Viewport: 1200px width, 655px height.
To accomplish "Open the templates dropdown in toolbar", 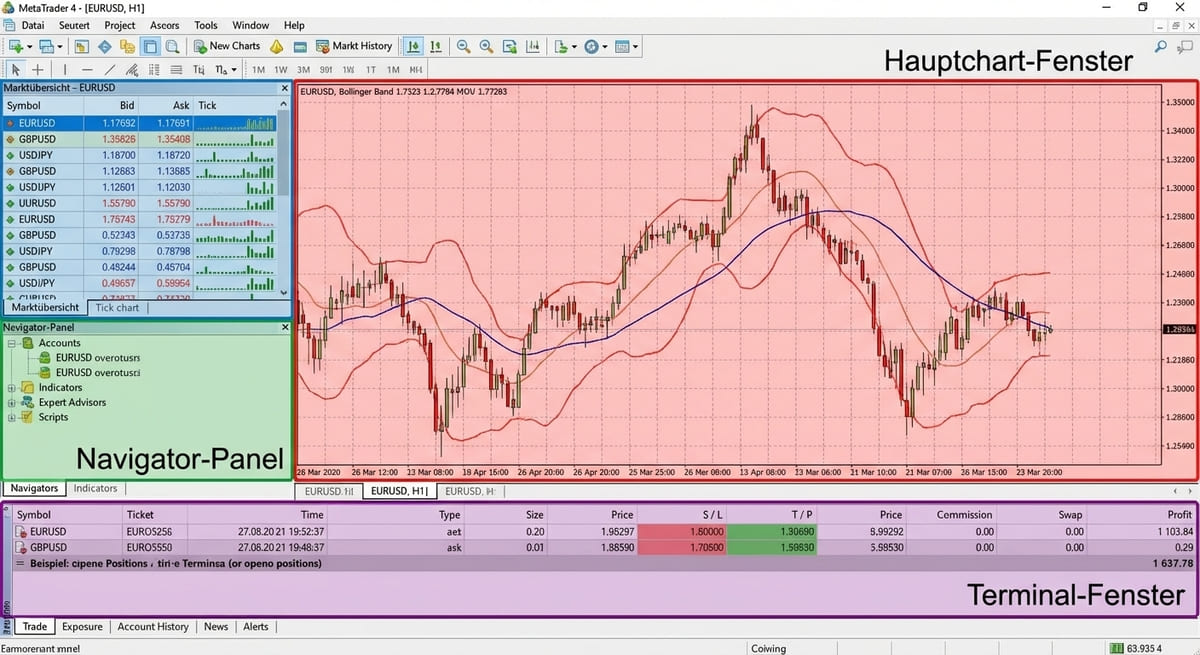I will click(x=635, y=47).
